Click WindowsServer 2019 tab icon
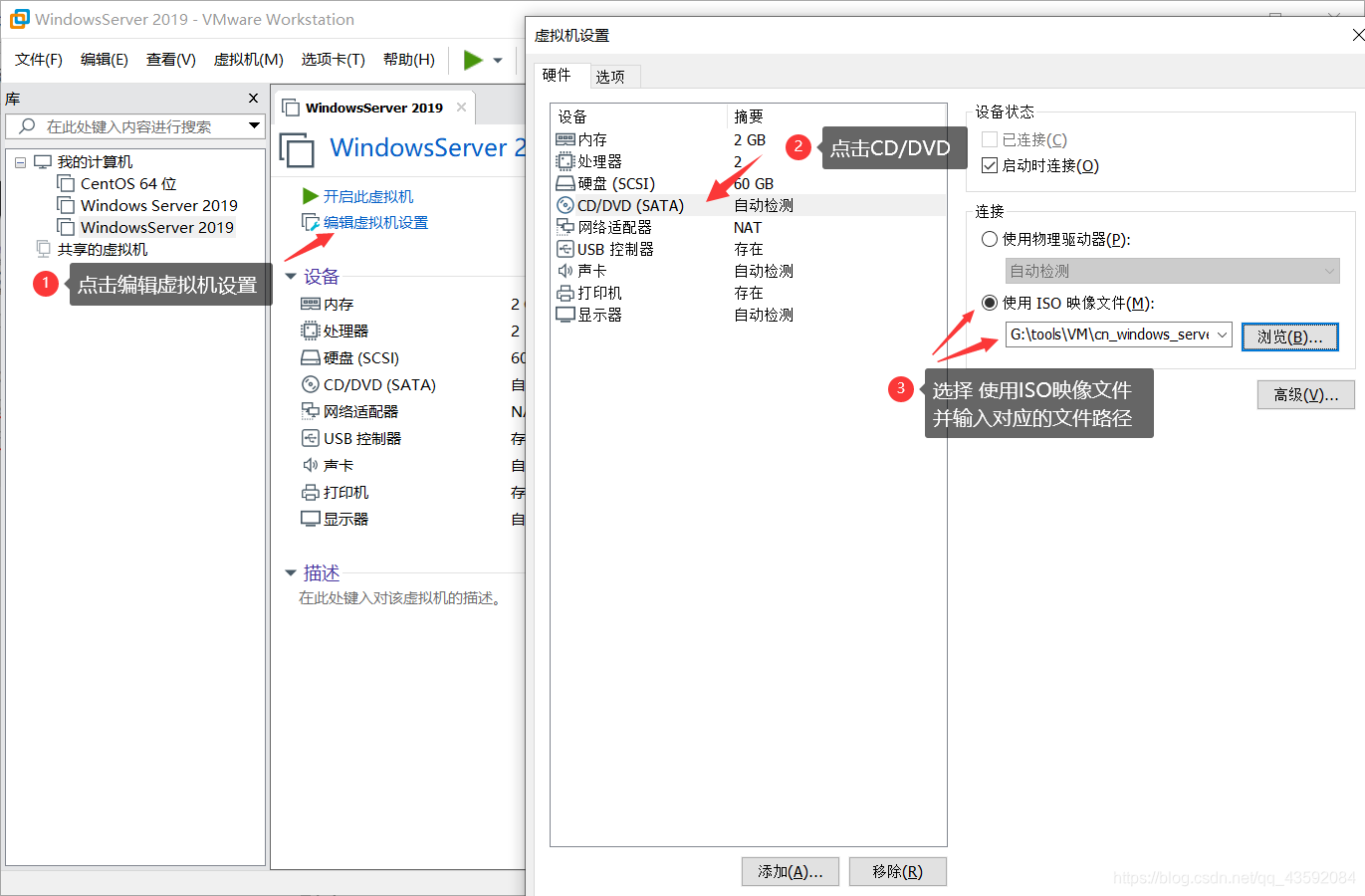Viewport: 1365px width, 896px height. point(291,108)
